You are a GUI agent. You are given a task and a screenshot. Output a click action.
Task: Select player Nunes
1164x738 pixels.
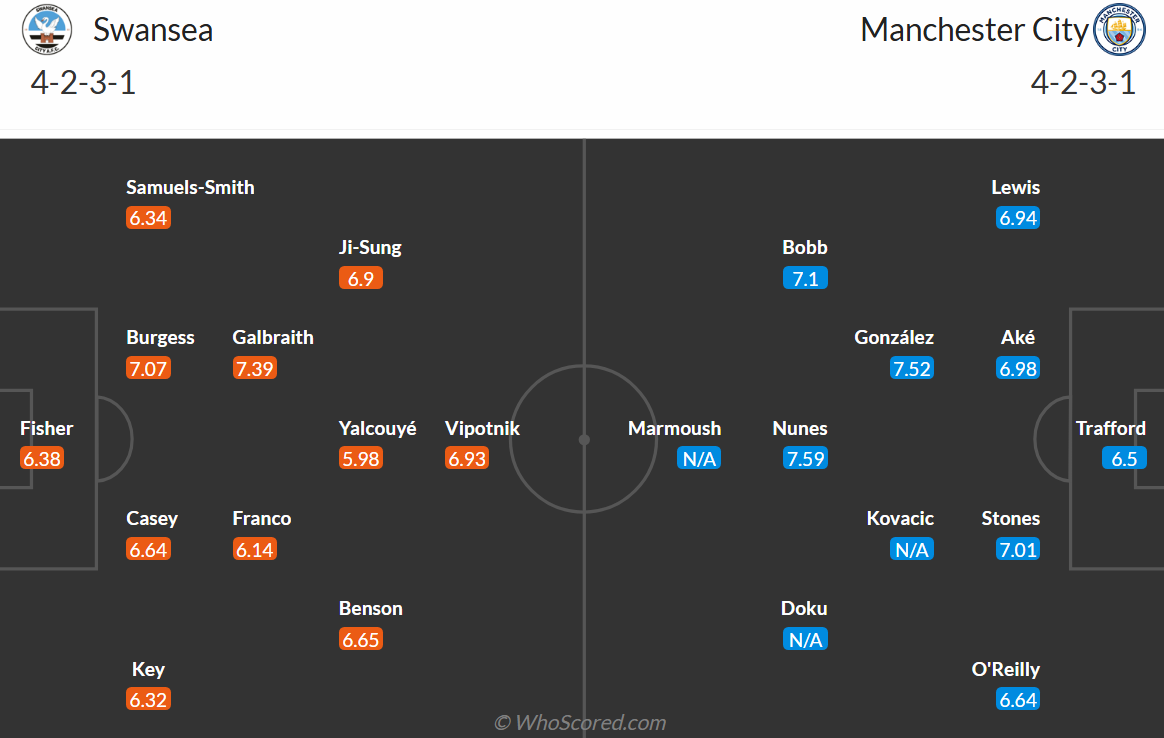(800, 428)
